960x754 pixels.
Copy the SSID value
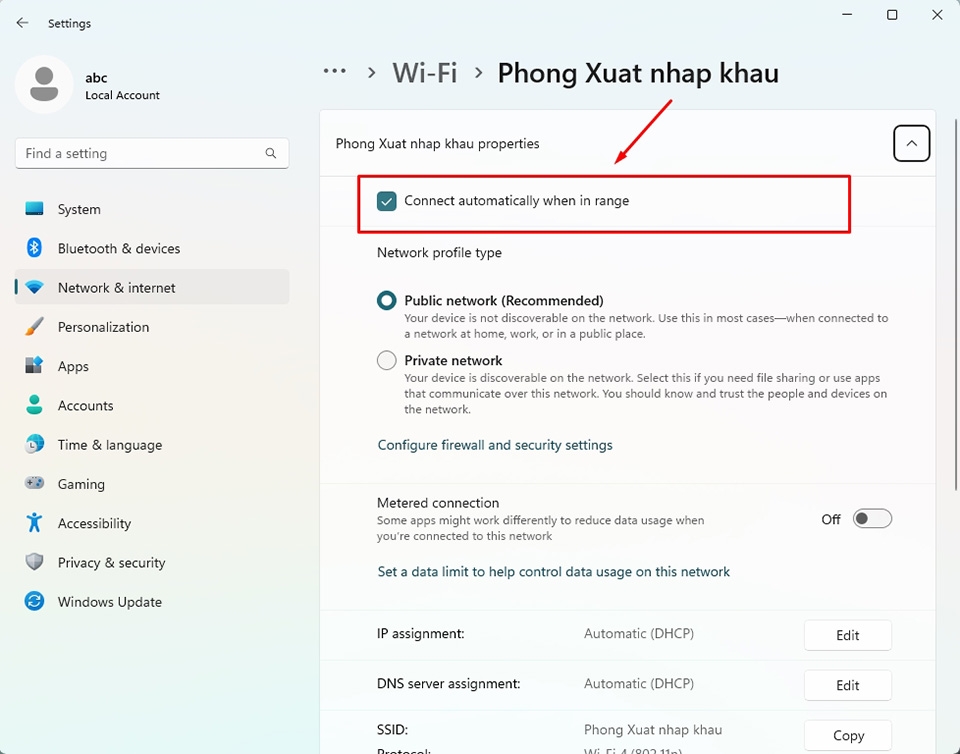(x=847, y=735)
